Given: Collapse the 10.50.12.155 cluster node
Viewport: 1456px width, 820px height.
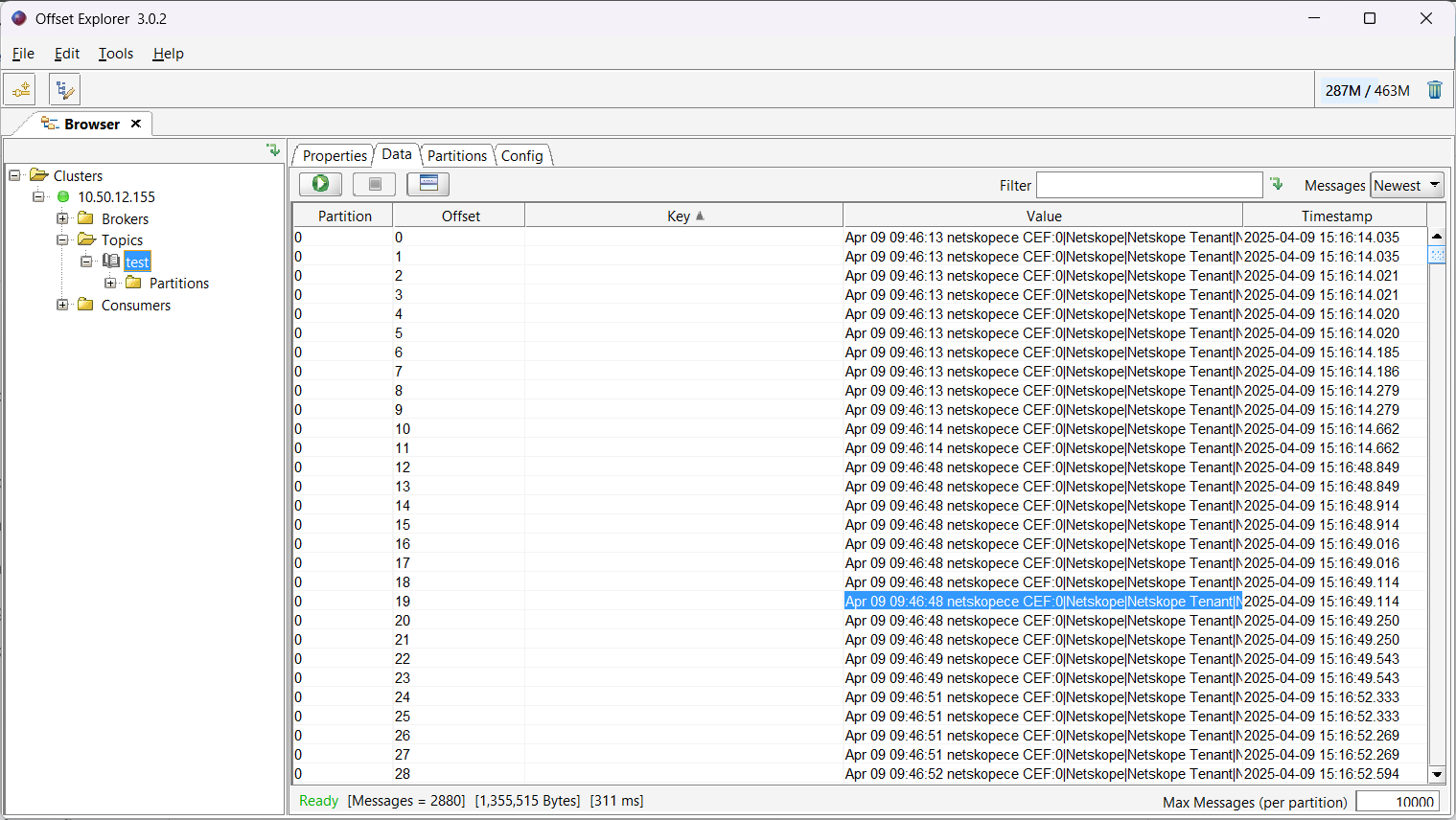Looking at the screenshot, I should 38,197.
